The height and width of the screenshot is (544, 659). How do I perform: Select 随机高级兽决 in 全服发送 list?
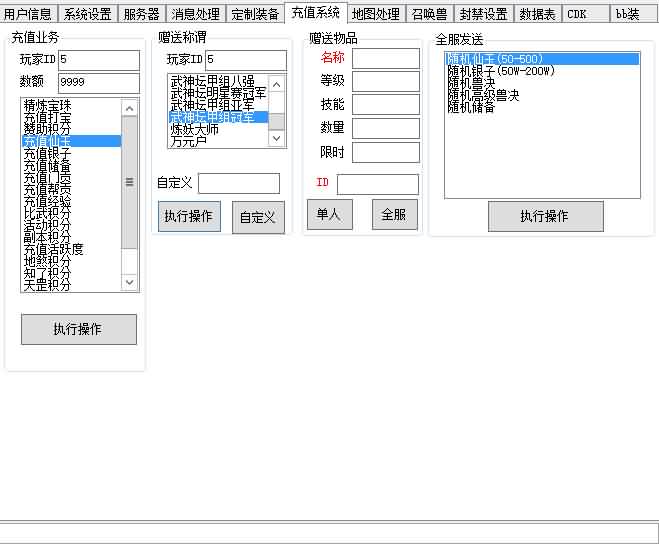pyautogui.click(x=484, y=95)
